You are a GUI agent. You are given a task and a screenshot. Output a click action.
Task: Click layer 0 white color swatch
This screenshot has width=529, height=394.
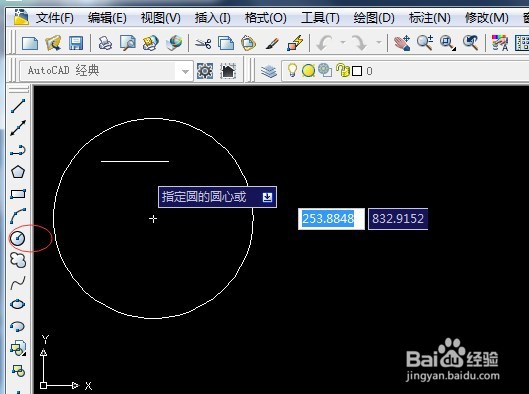coord(357,71)
